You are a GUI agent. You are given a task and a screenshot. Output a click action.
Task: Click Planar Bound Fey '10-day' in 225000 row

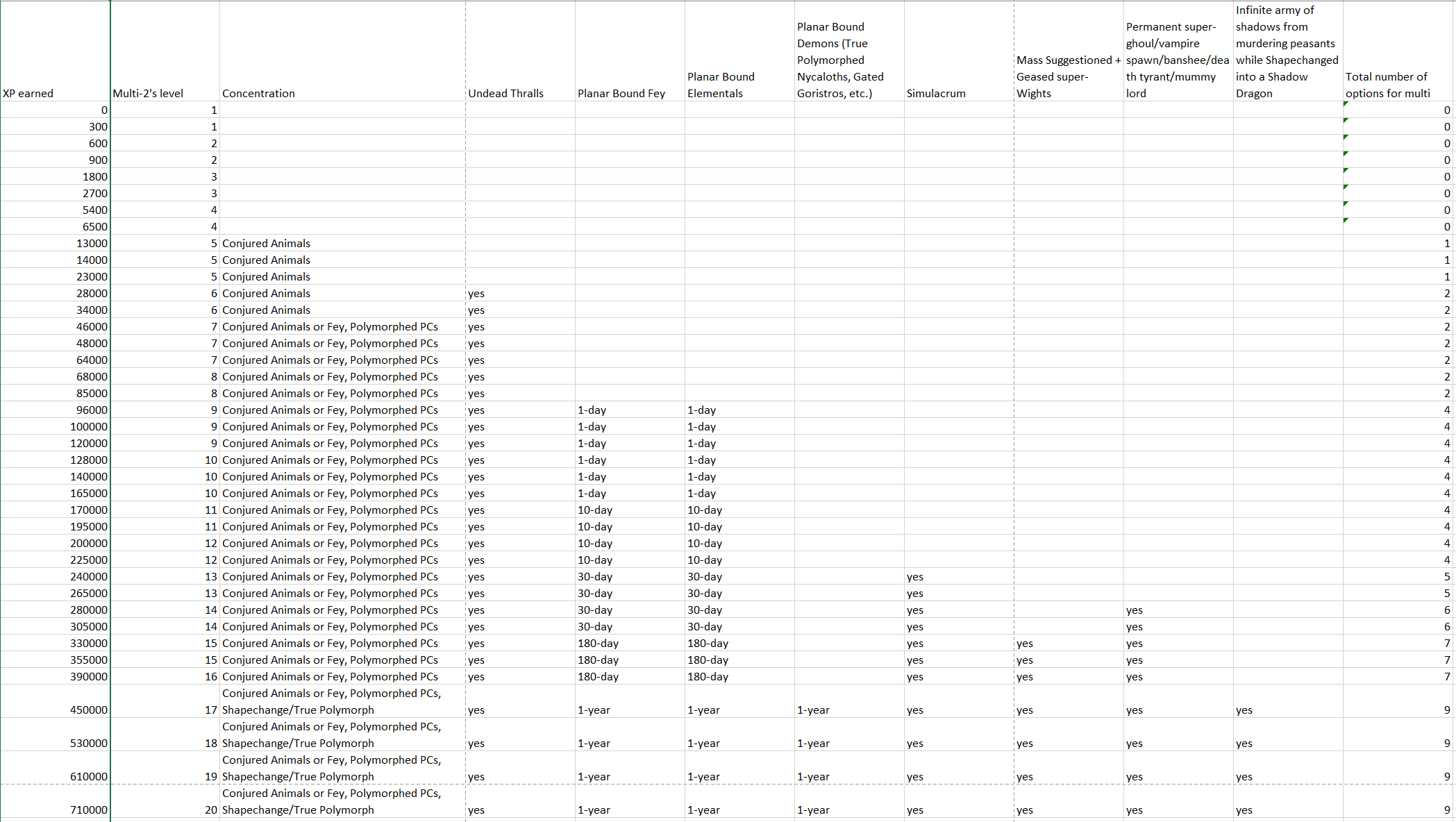(630, 560)
